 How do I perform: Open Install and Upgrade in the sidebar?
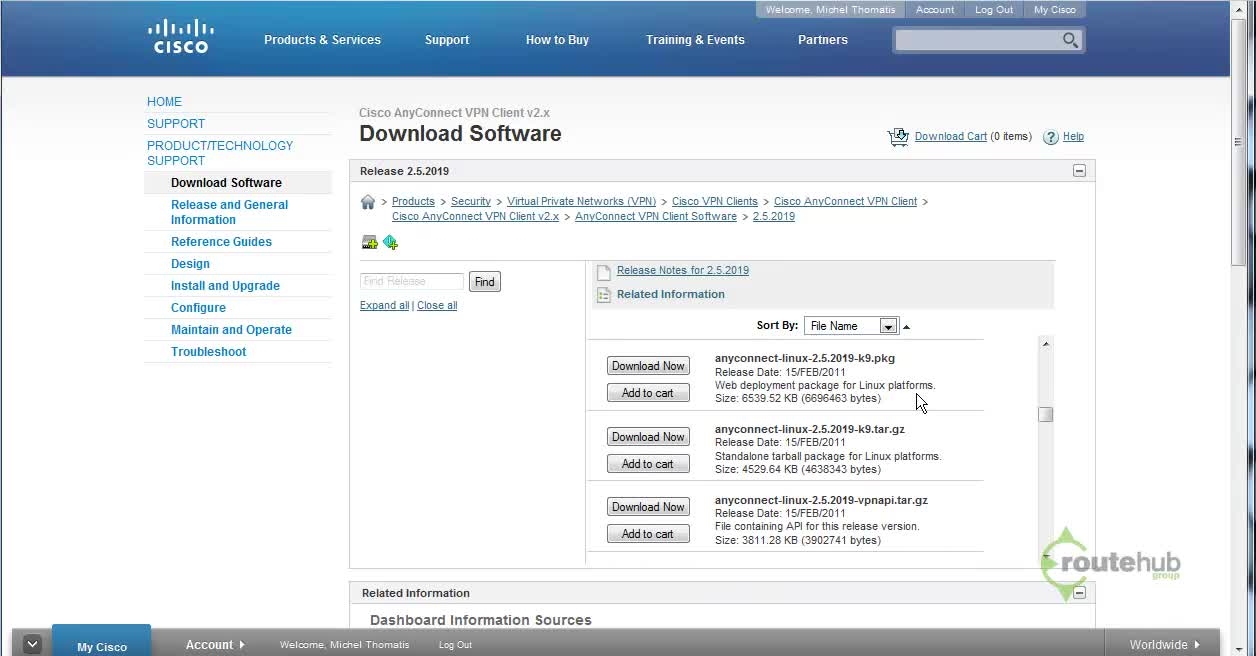pos(225,286)
